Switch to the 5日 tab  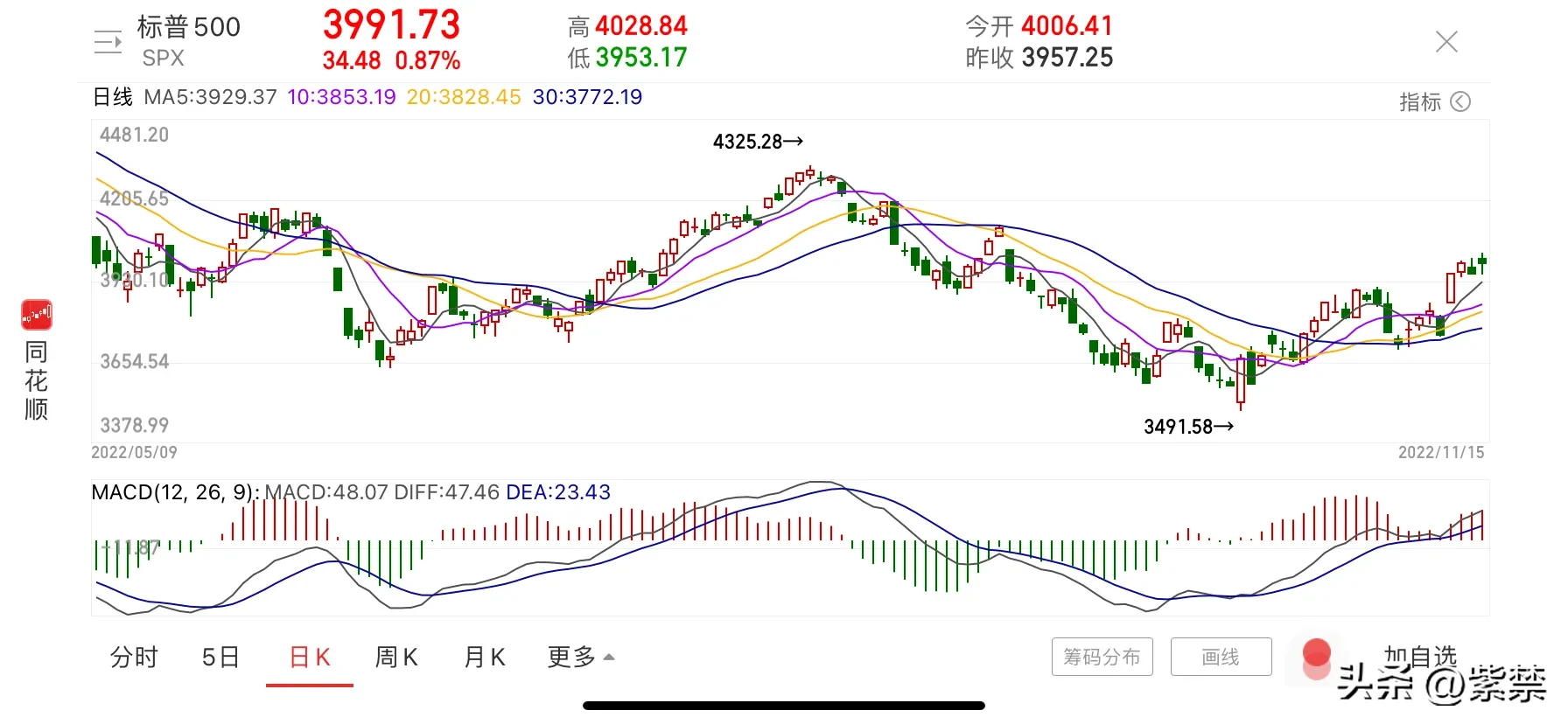tap(220, 658)
